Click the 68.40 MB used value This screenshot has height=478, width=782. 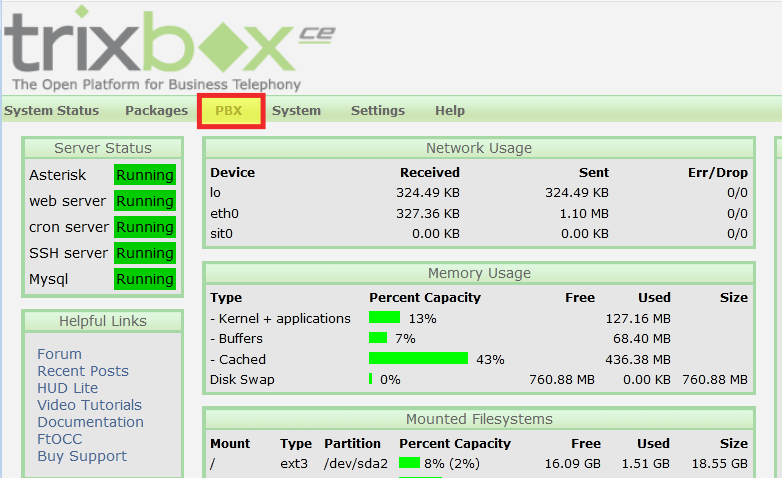click(x=642, y=338)
